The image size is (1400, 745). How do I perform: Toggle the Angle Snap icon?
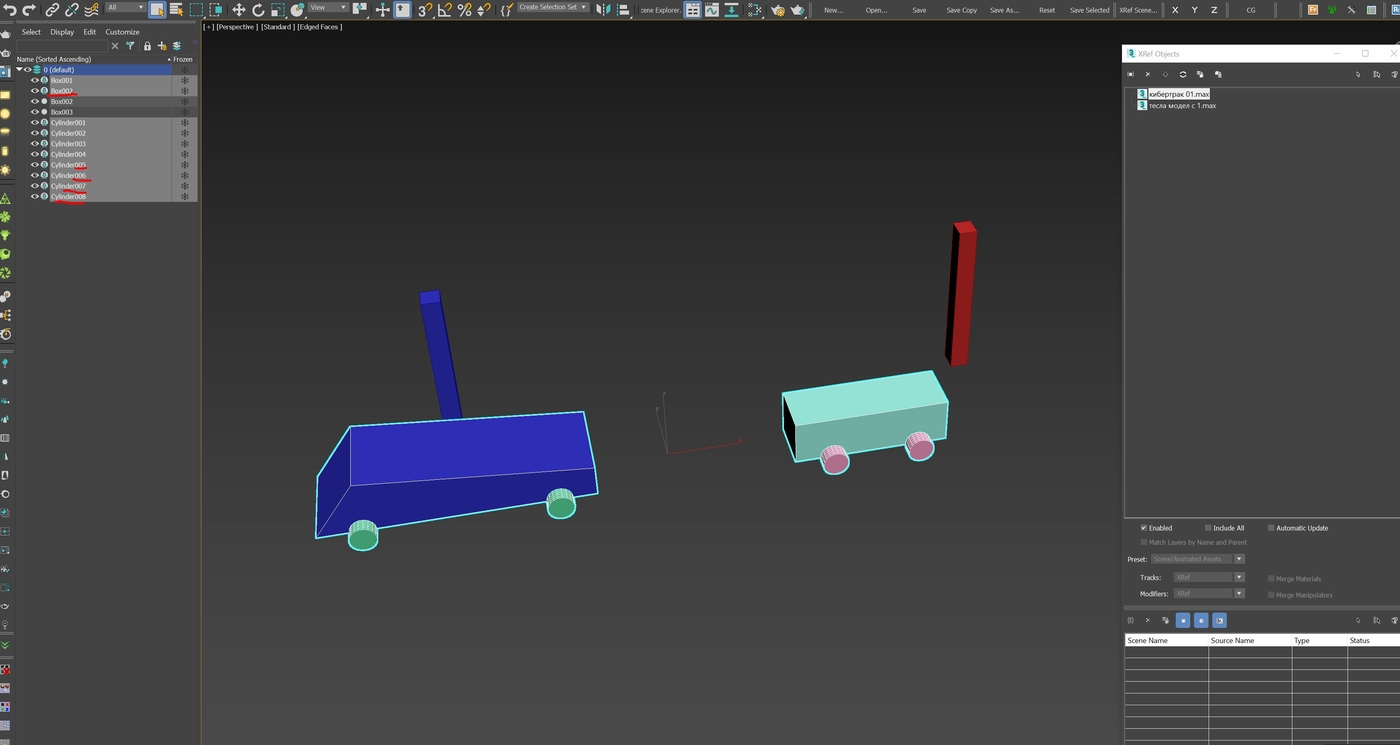(445, 9)
